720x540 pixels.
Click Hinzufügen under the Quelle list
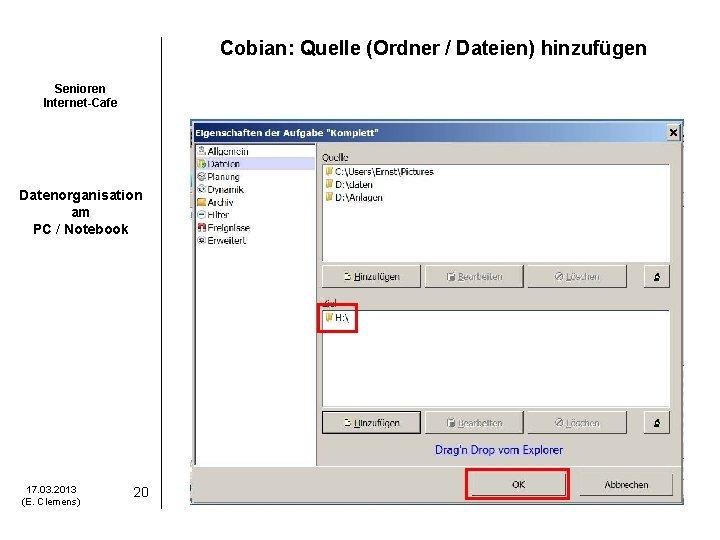[371, 276]
